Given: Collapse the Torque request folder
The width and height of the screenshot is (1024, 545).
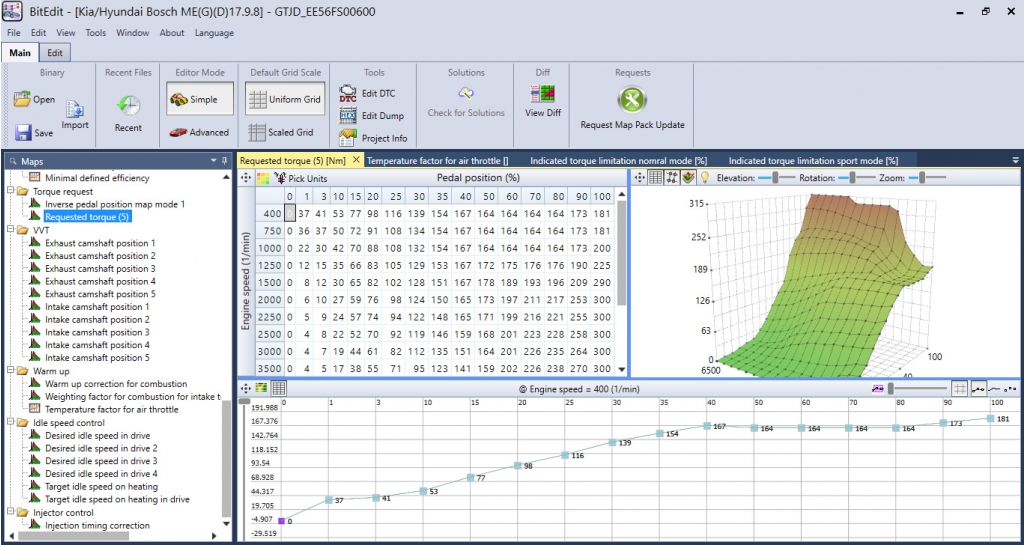Looking at the screenshot, I should pos(10,191).
